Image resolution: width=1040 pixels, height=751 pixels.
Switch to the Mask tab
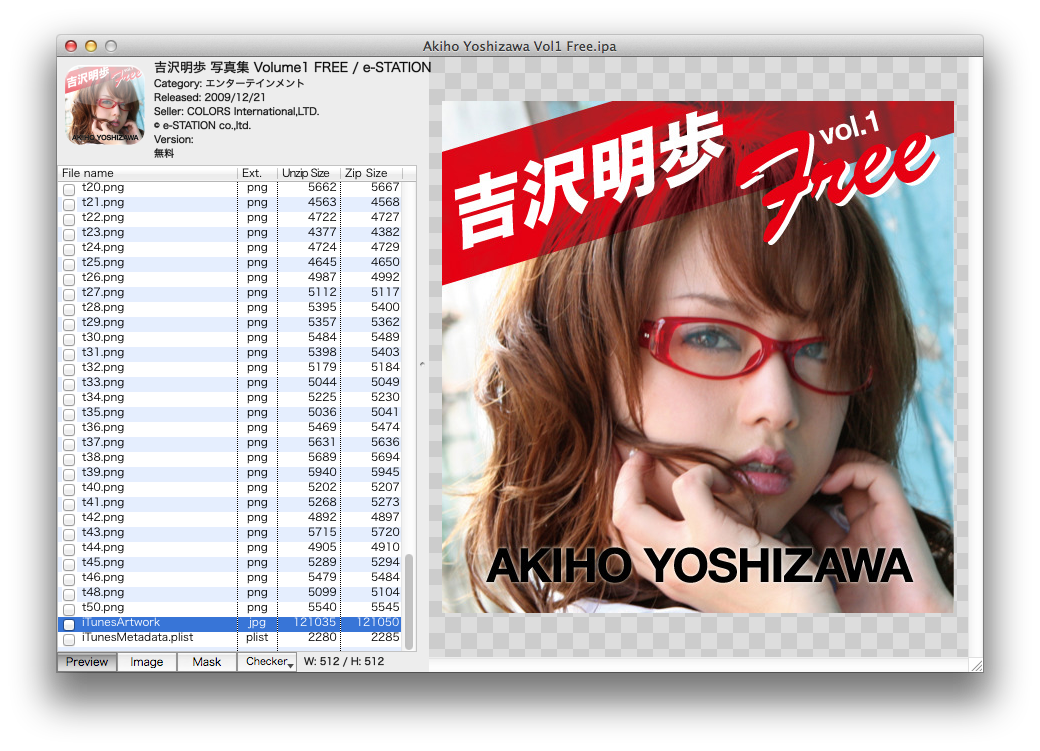click(x=207, y=662)
